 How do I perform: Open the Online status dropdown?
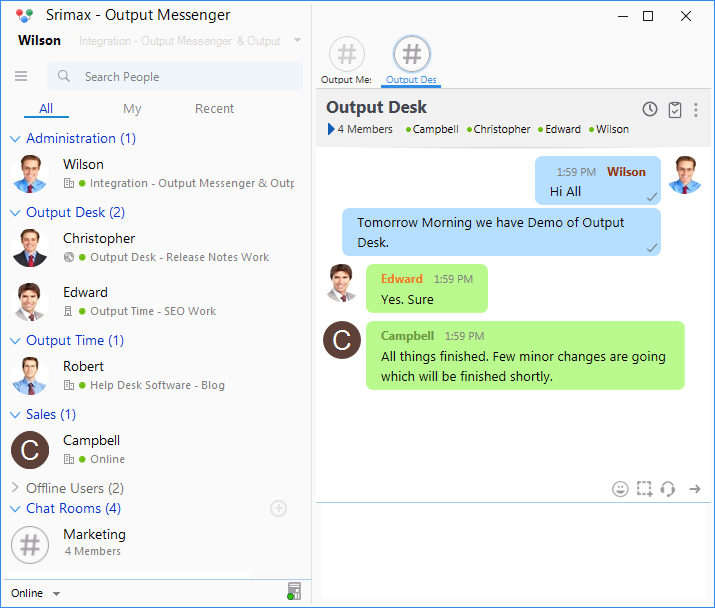pos(36,593)
